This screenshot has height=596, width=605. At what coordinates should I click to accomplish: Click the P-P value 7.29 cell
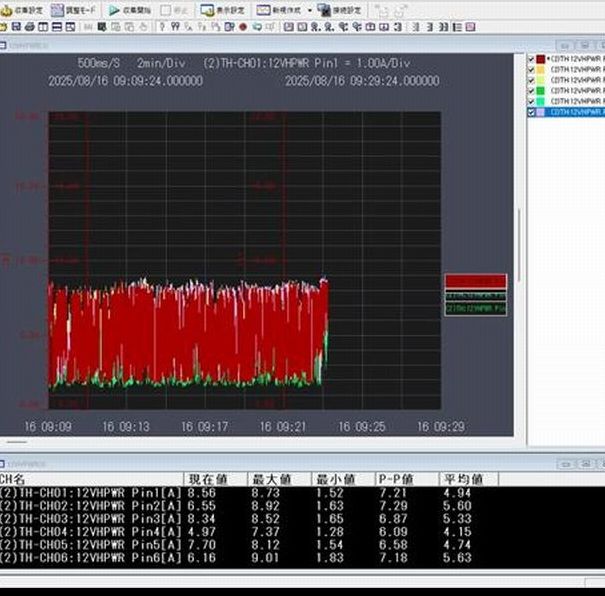(x=393, y=506)
